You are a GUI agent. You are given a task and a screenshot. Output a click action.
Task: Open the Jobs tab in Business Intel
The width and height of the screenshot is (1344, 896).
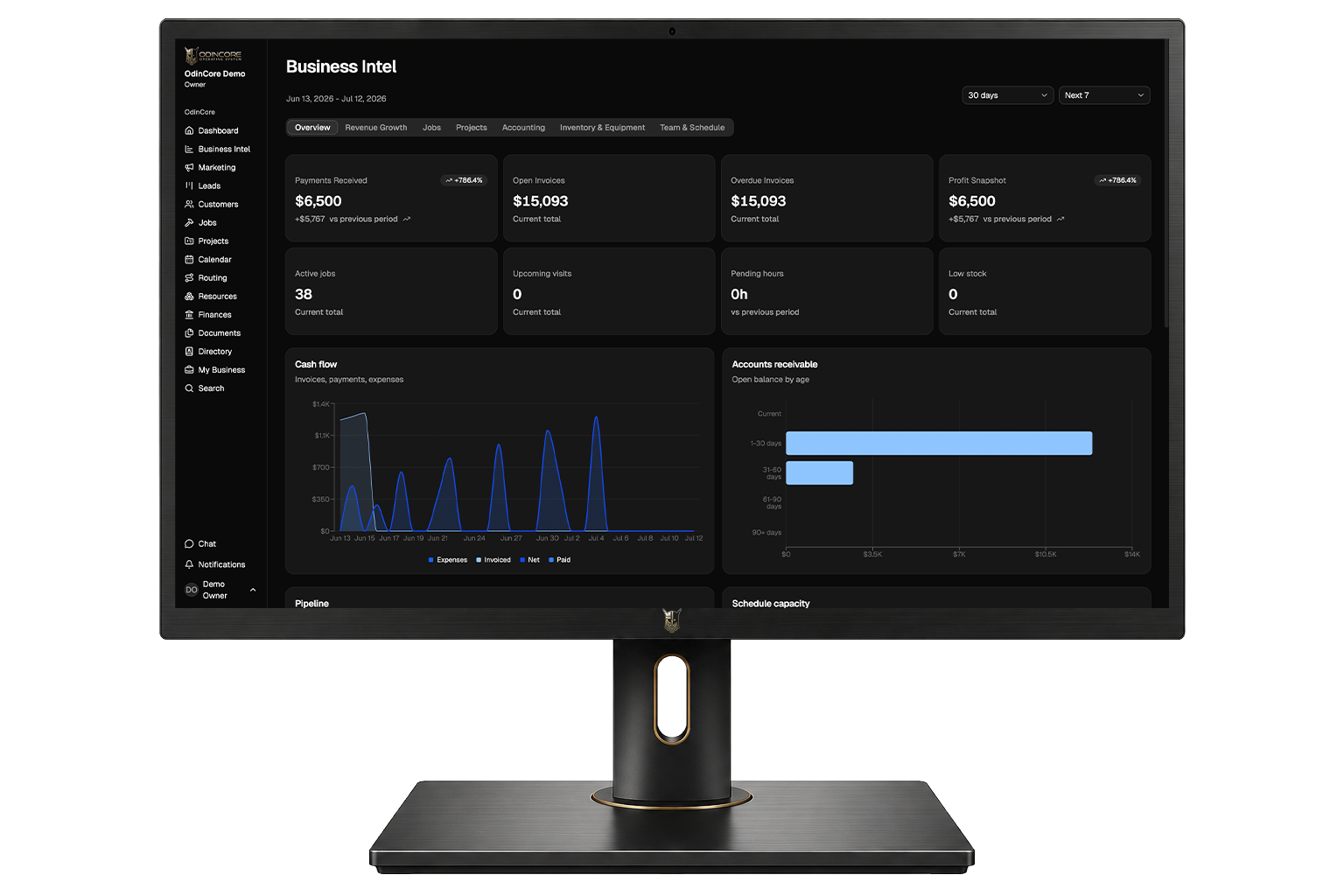(x=431, y=128)
